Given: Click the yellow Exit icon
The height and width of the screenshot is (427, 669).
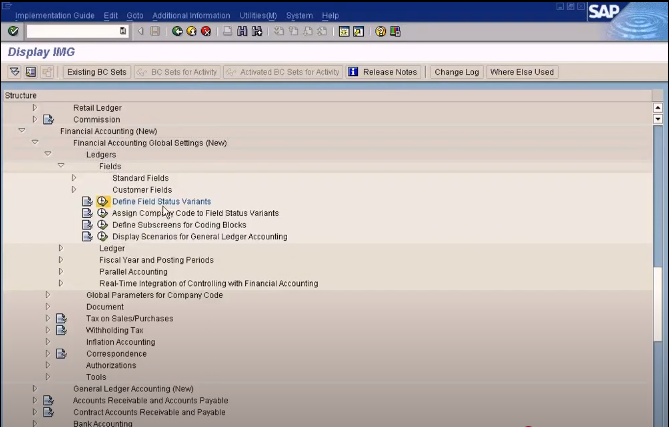Looking at the screenshot, I should pos(192,31).
